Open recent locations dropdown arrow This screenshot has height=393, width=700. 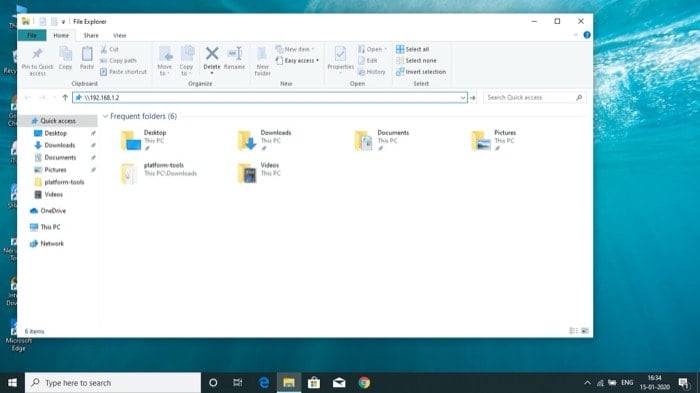click(54, 97)
